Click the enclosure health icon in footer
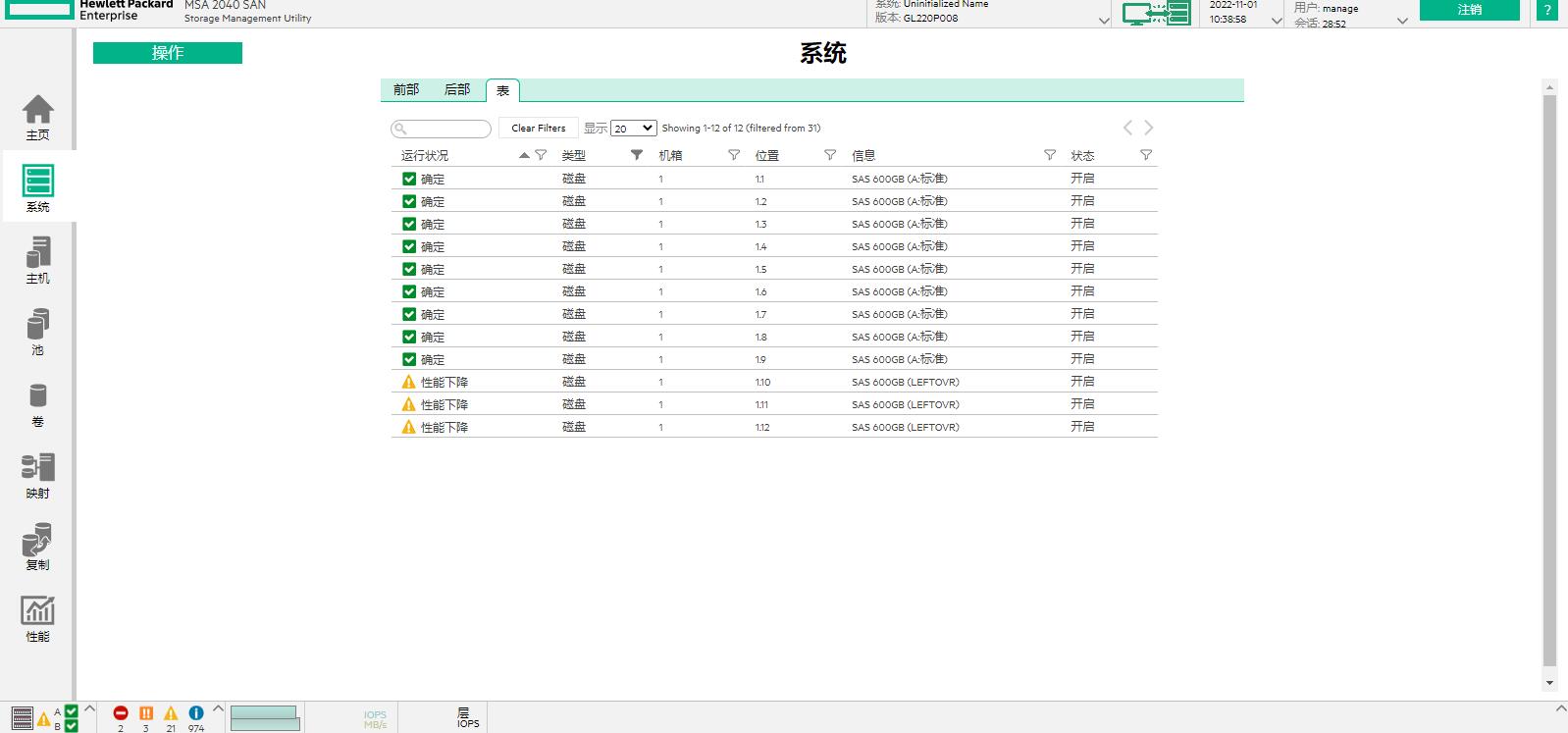1568x733 pixels. tap(23, 717)
